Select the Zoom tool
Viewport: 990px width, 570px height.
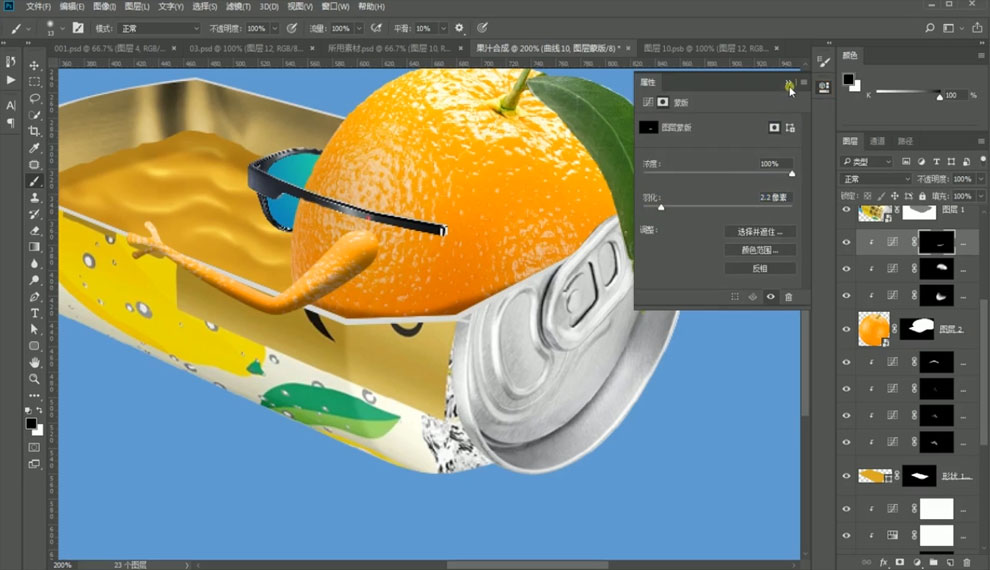(34, 379)
